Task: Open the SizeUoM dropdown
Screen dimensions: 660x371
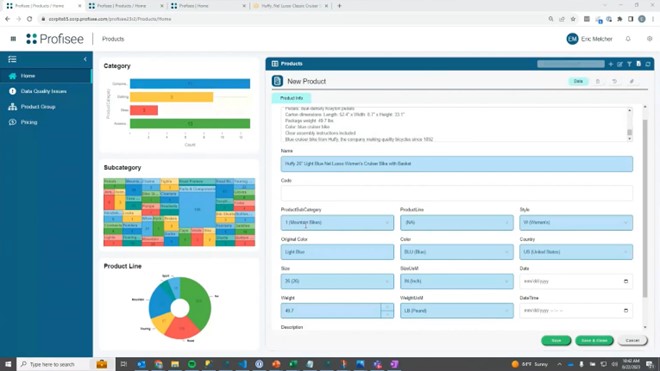Action: point(457,281)
